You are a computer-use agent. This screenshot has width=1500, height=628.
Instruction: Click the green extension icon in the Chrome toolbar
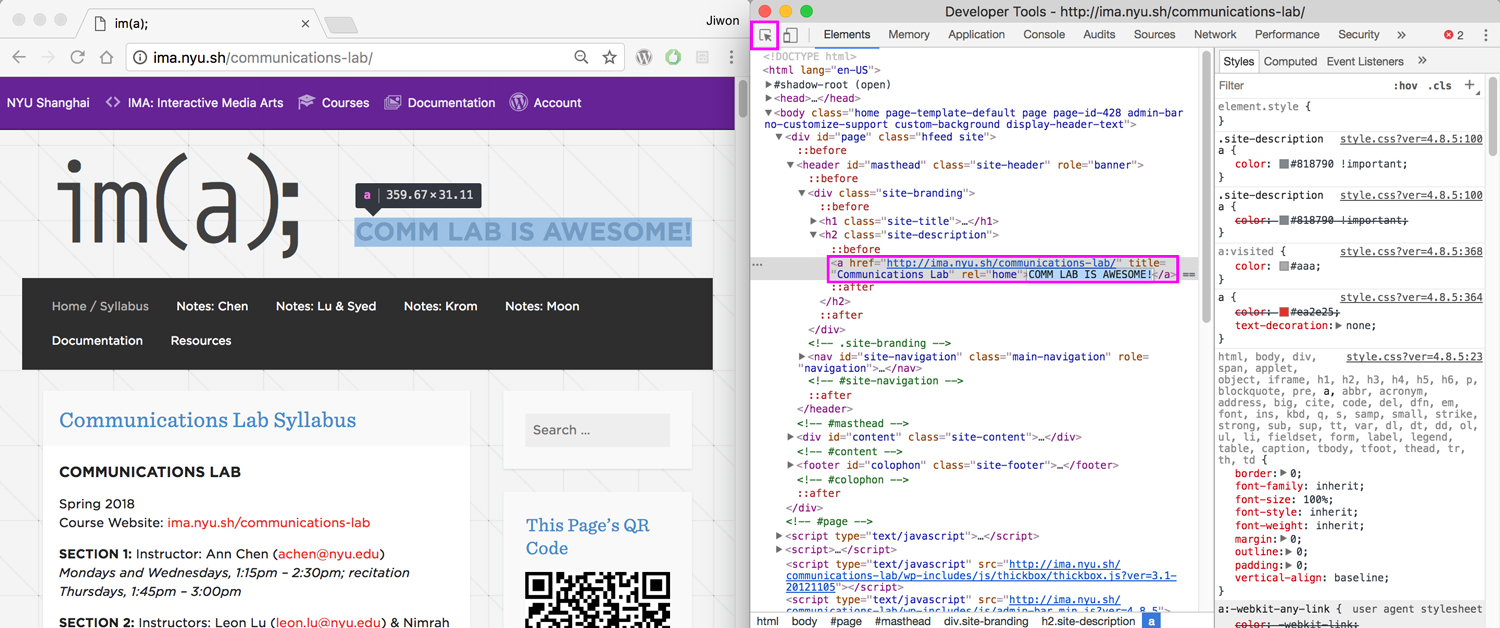[673, 58]
